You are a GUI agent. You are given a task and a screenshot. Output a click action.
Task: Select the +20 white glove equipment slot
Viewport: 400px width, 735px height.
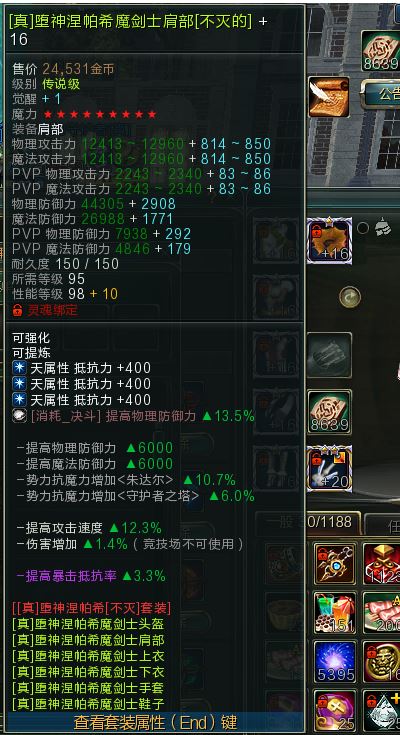pyautogui.click(x=329, y=468)
